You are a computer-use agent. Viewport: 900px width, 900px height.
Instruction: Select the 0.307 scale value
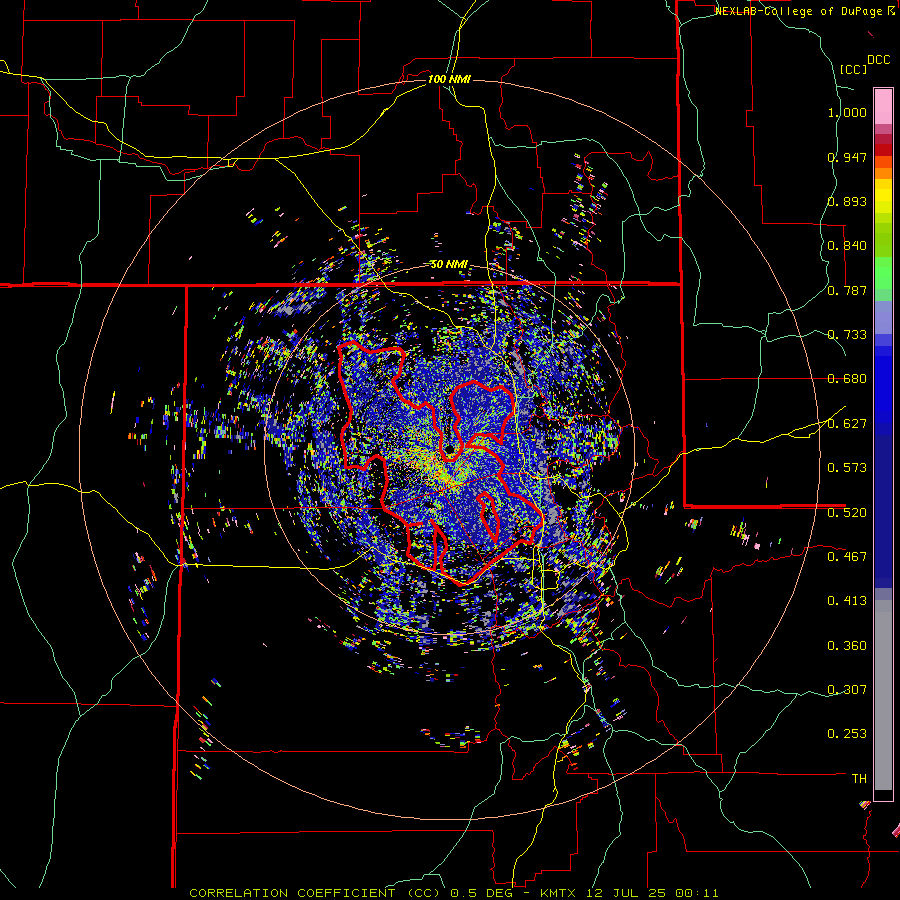[847, 690]
